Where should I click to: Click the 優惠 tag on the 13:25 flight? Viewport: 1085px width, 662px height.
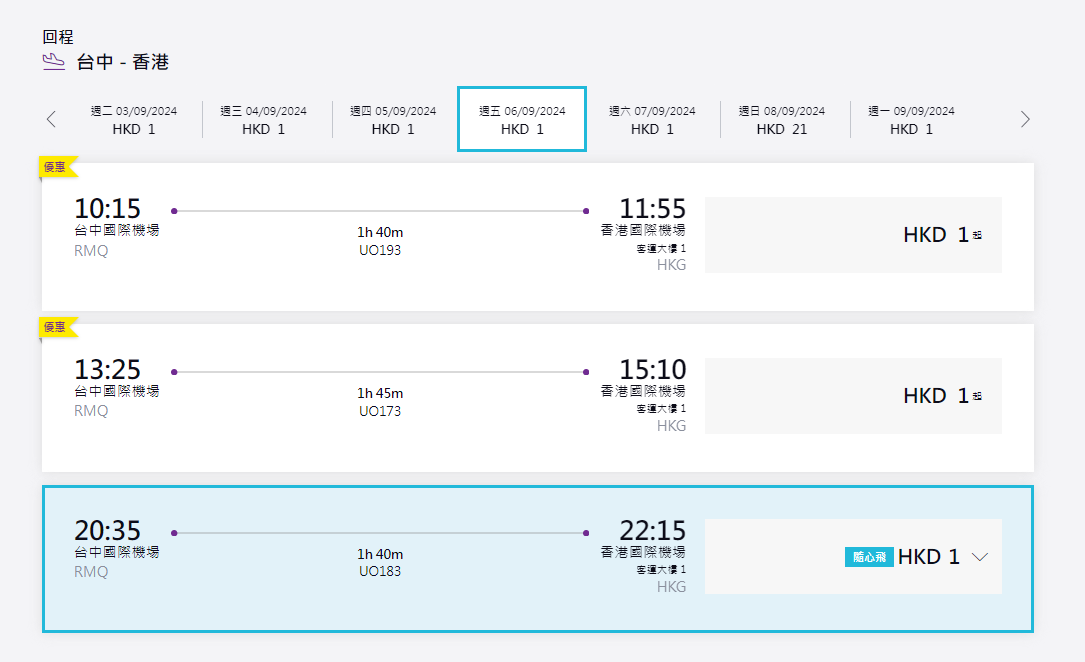coord(56,327)
